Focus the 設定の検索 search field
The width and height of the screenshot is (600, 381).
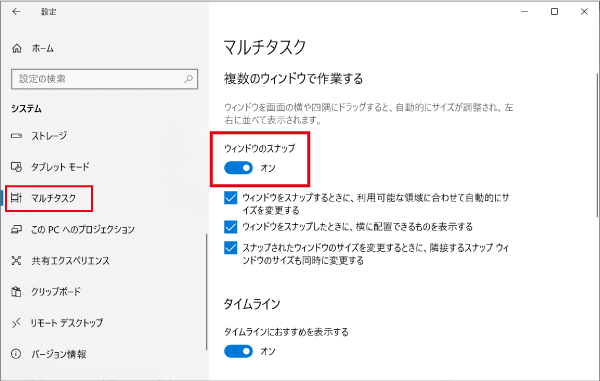(x=104, y=79)
